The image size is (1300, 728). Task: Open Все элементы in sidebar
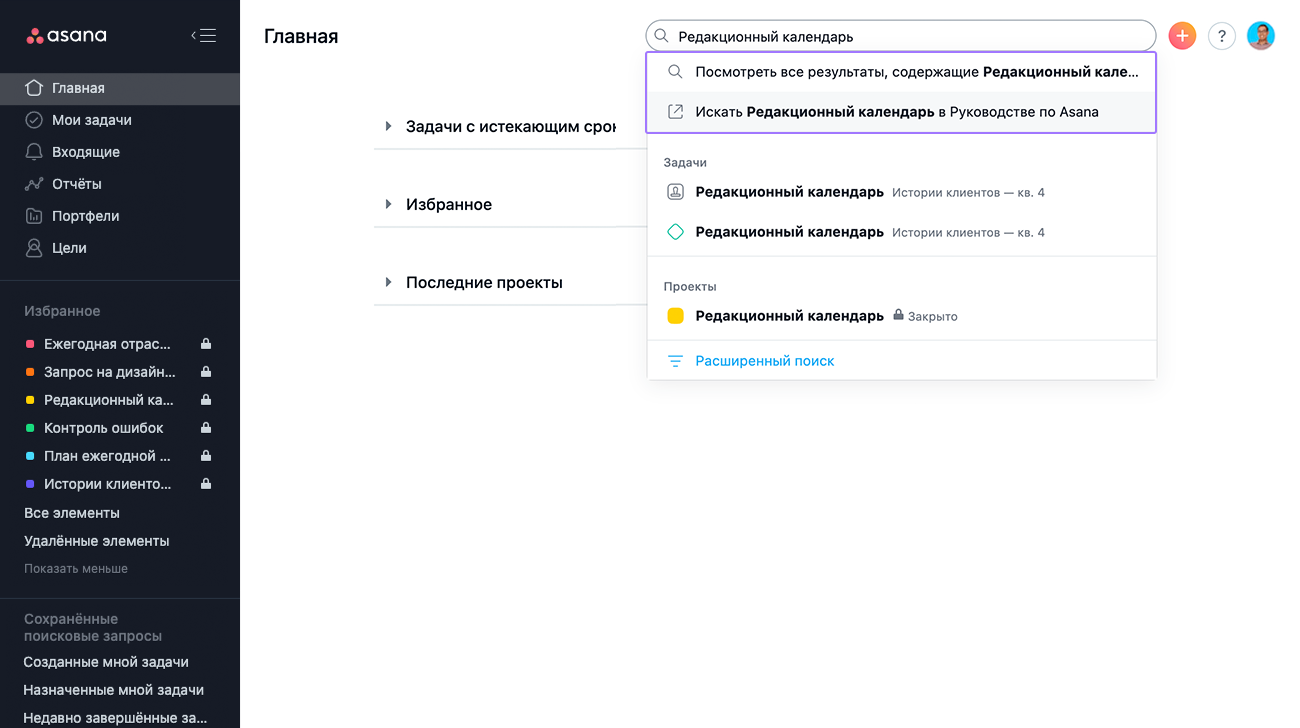click(72, 513)
